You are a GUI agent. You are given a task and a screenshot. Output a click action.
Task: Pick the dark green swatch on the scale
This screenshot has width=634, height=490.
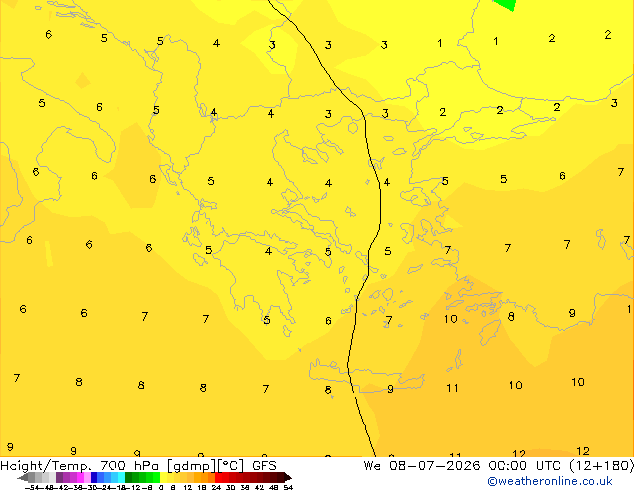tap(129, 477)
